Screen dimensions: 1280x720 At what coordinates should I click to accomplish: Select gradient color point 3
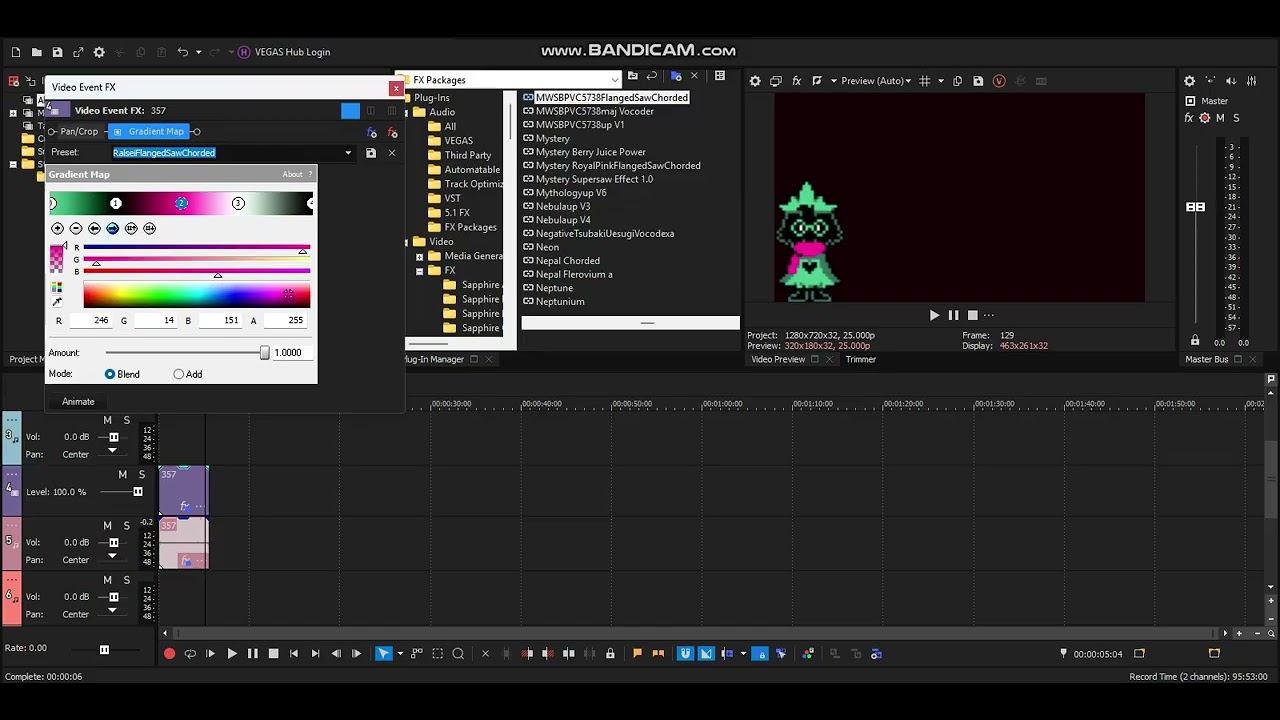tap(238, 204)
